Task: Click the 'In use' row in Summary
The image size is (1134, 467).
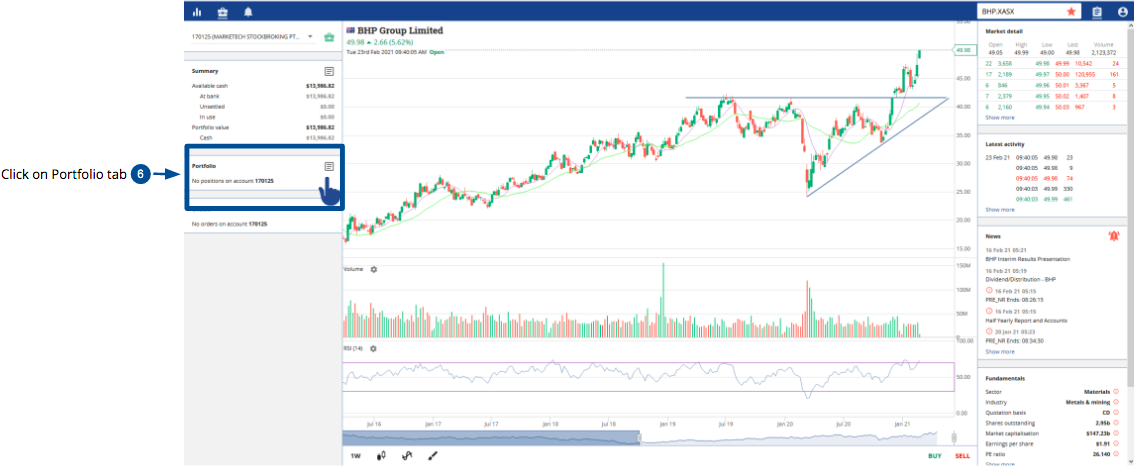Action: tap(263, 116)
